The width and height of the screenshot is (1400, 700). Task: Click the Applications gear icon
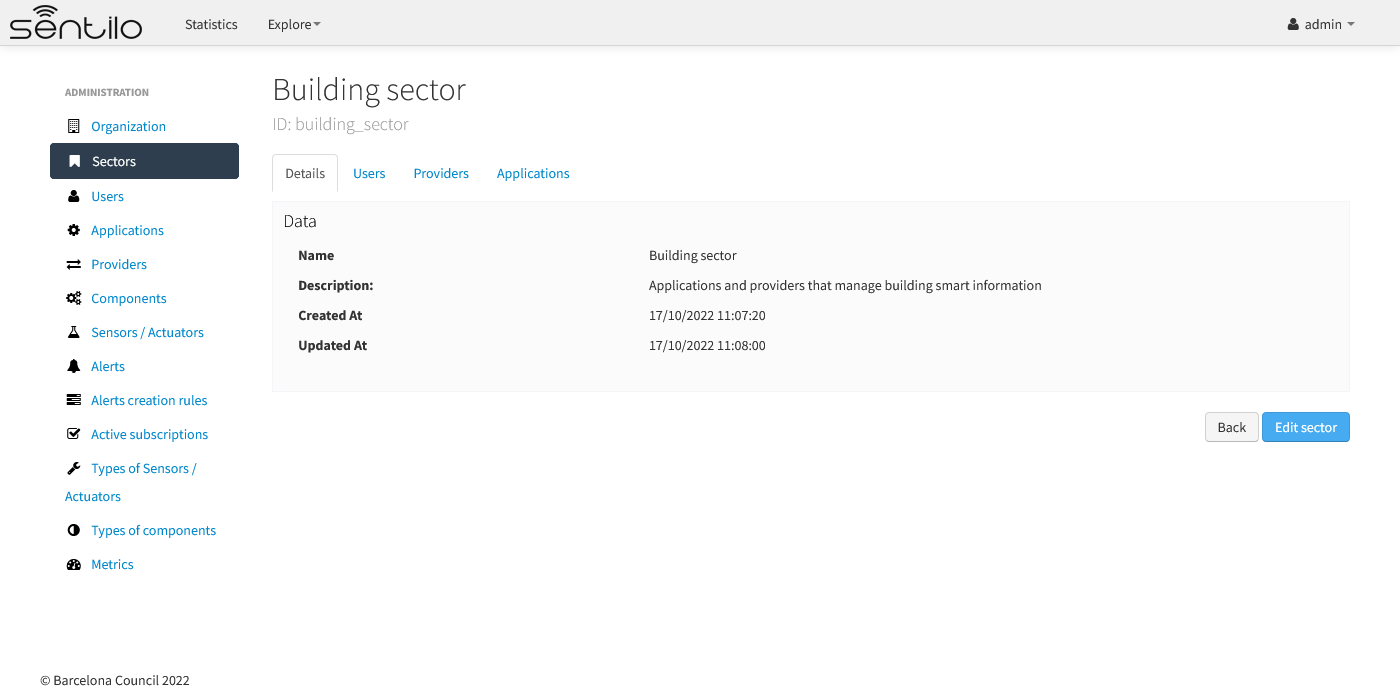pos(73,230)
